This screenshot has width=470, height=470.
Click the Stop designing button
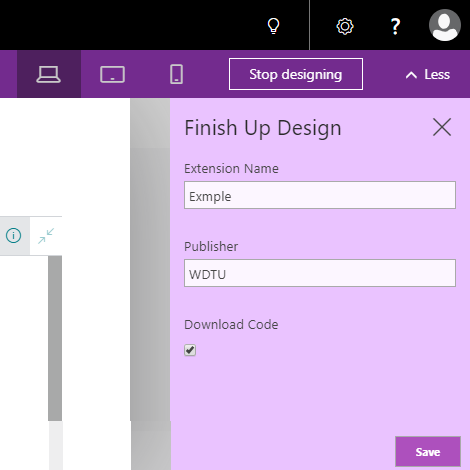point(296,74)
